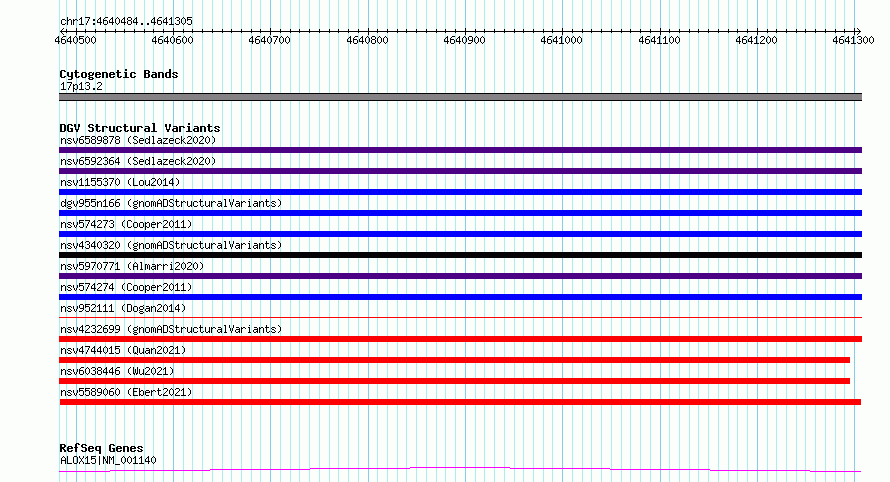This screenshot has height=482, width=890.
Task: Select the red bar for nsv4744015
Action: (455, 360)
